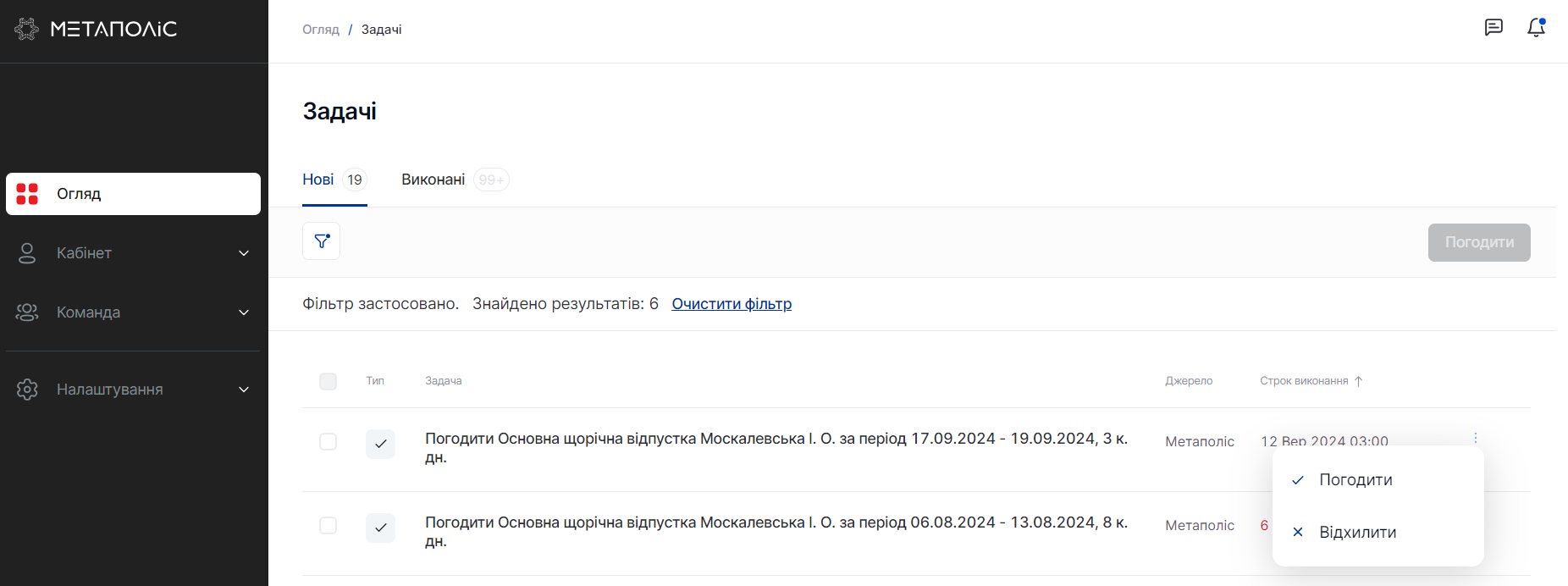Click Метаполіс source in 17.09.2024 row

1200,441
